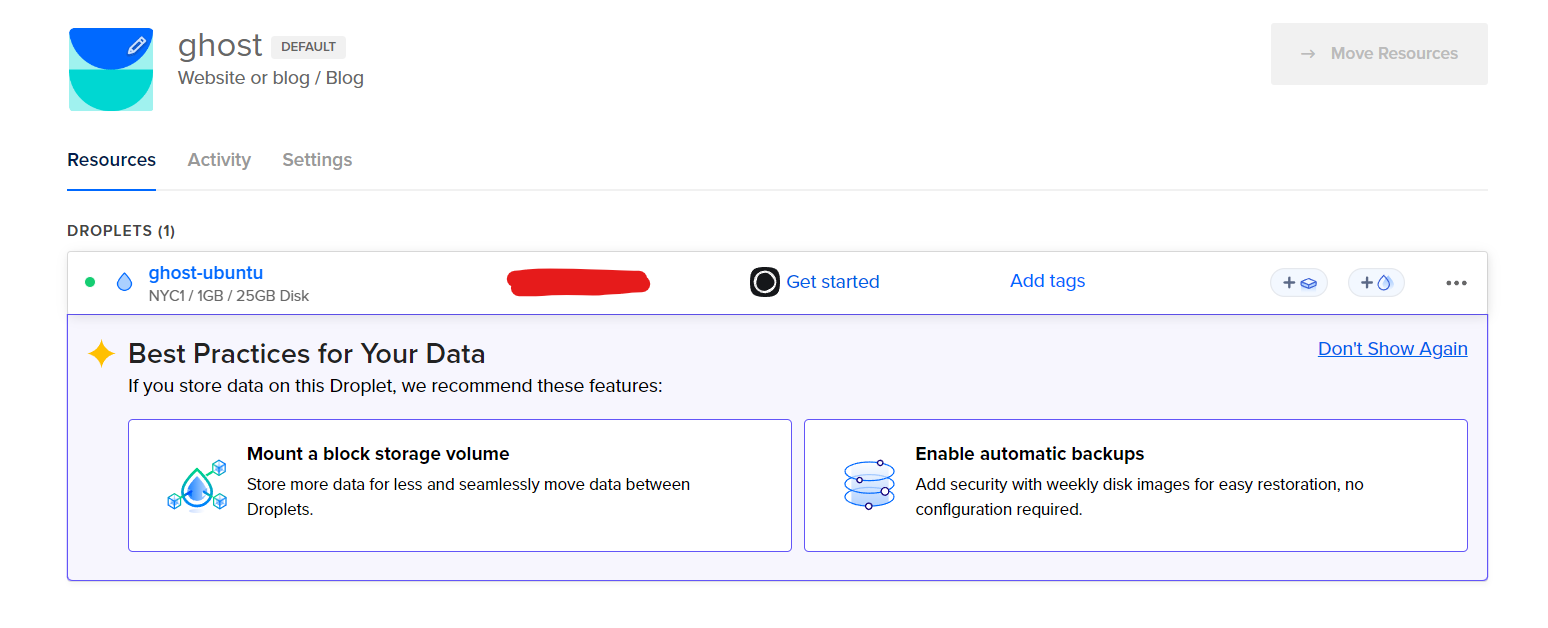
Task: Click the pencil icon to edit project avatar
Action: 137,44
